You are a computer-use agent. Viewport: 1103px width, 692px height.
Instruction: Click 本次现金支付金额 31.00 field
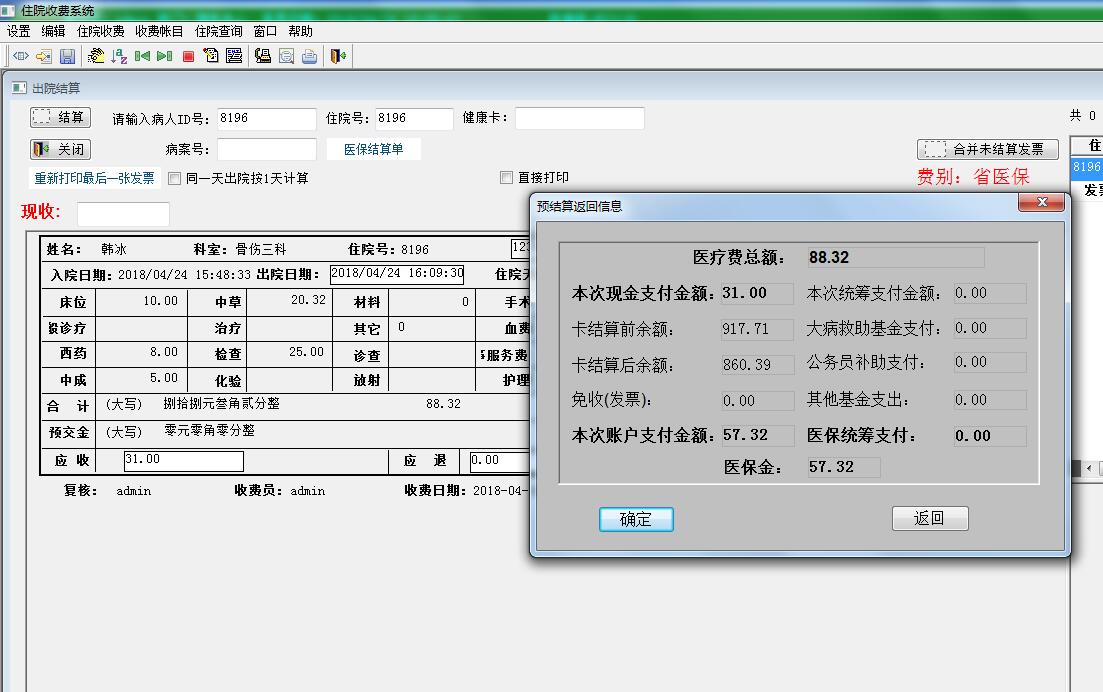point(758,293)
